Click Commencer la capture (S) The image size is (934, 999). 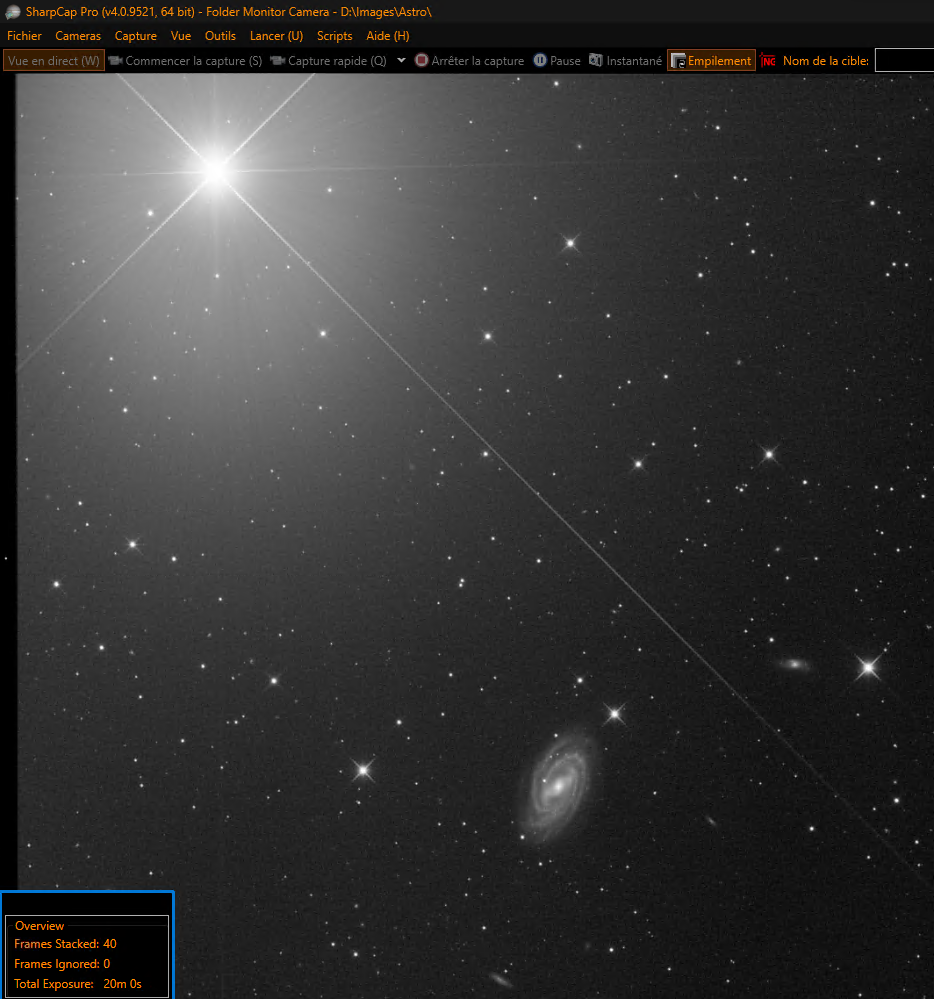(185, 61)
